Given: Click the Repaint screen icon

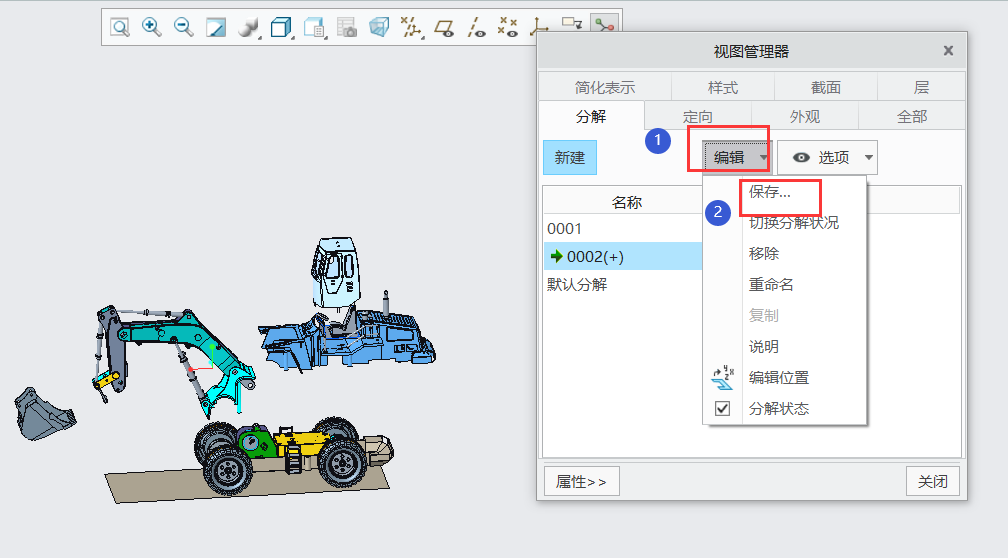Looking at the screenshot, I should click(x=216, y=27).
